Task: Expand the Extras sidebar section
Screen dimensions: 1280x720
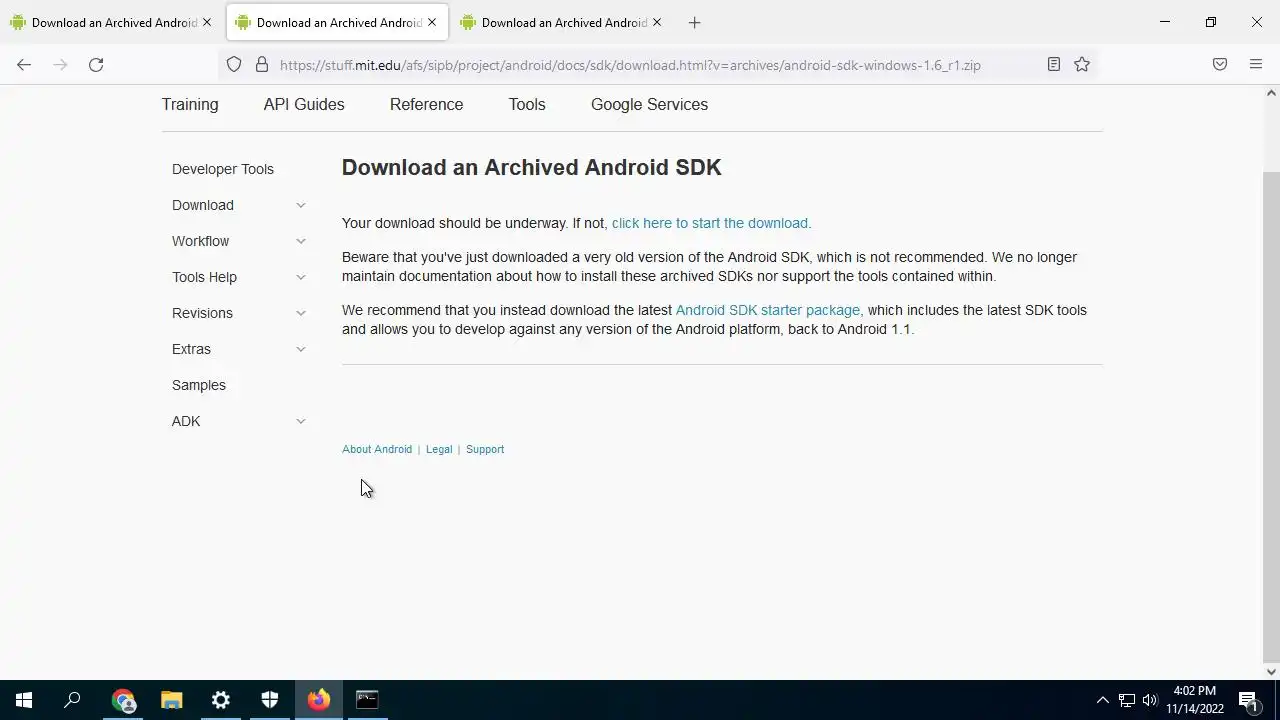Action: [x=300, y=349]
